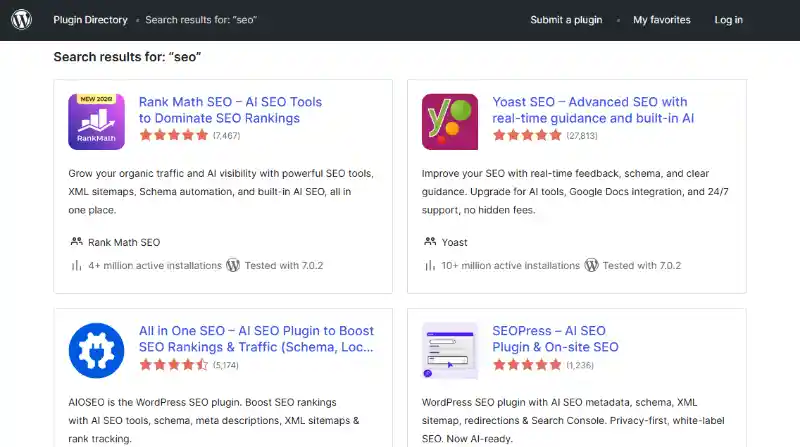Click '10+ million active installations' text
Screen dimensions: 800x447
click(510, 266)
